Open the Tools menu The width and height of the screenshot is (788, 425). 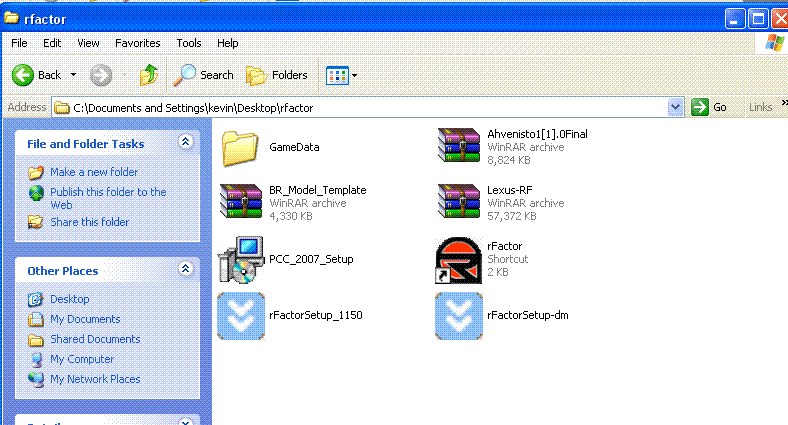pos(188,43)
